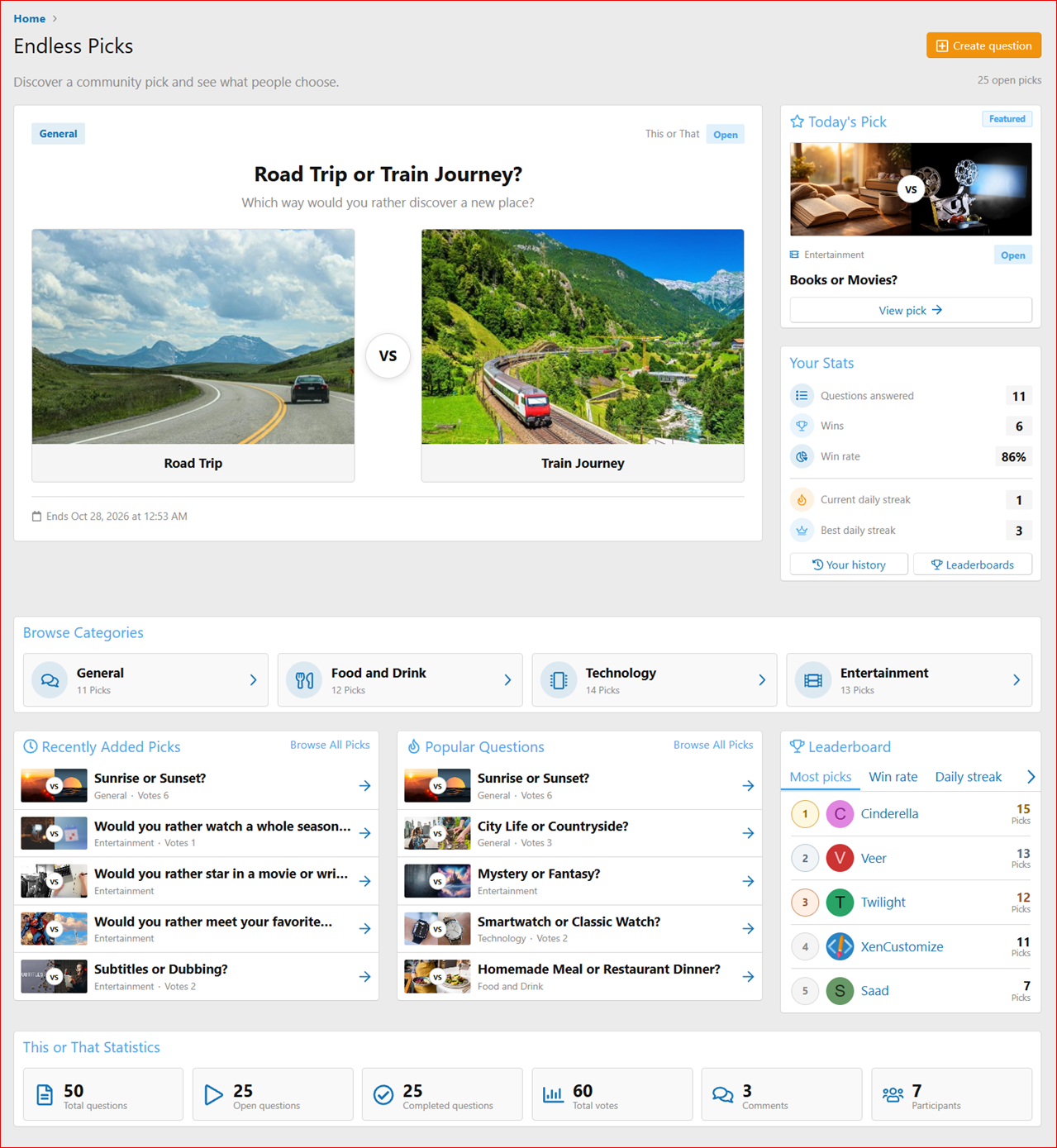Click the Technology device icon
The image size is (1057, 1148).
559,680
